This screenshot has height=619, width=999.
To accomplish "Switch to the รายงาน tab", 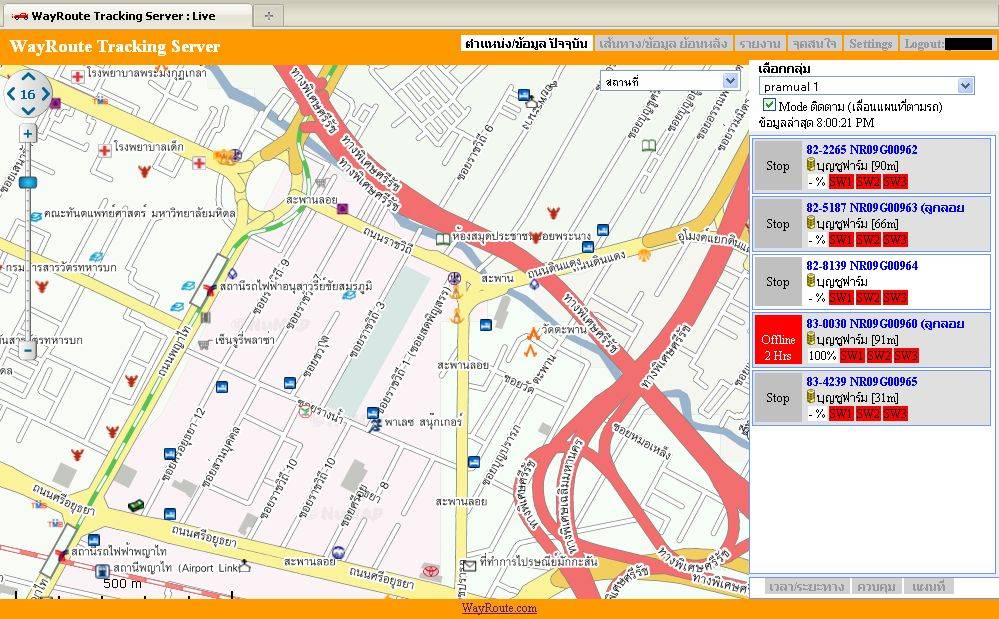I will point(759,44).
